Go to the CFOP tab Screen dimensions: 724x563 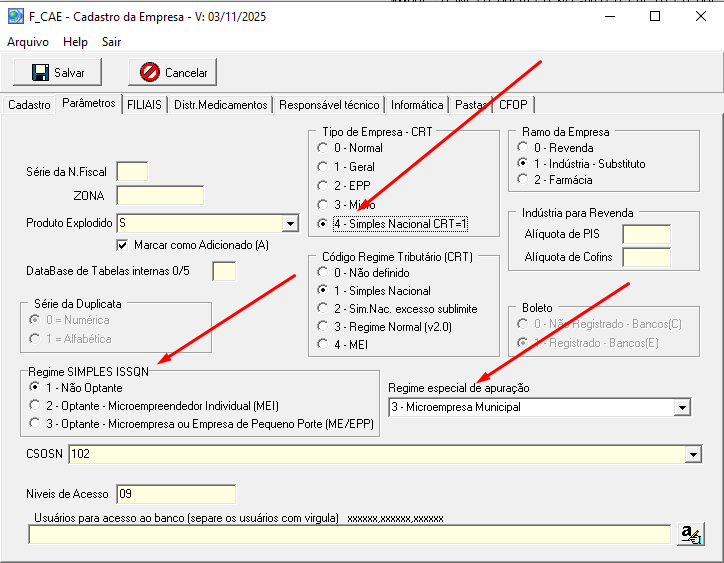[513, 105]
